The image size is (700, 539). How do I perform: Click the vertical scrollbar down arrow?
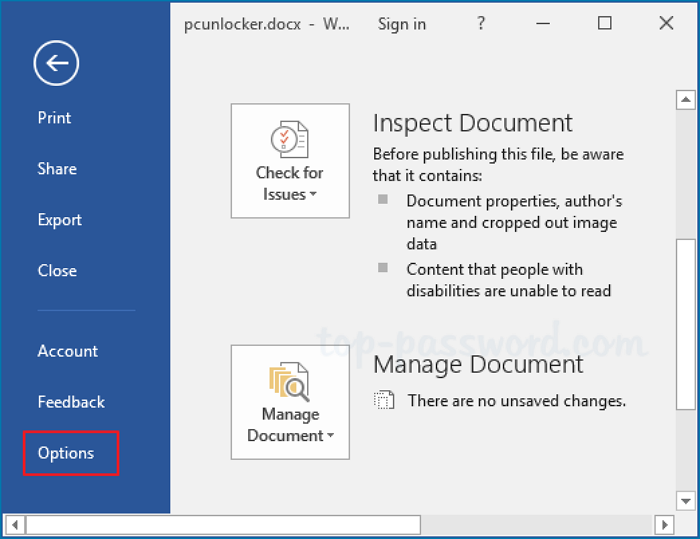pos(686,501)
